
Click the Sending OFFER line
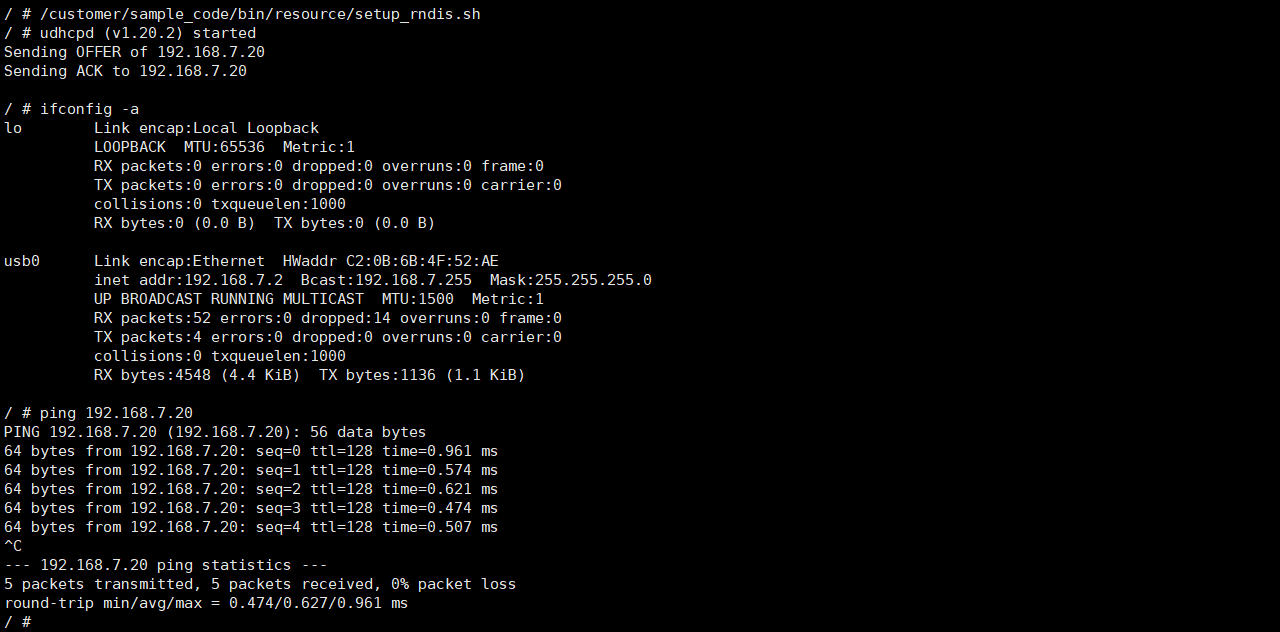point(134,52)
